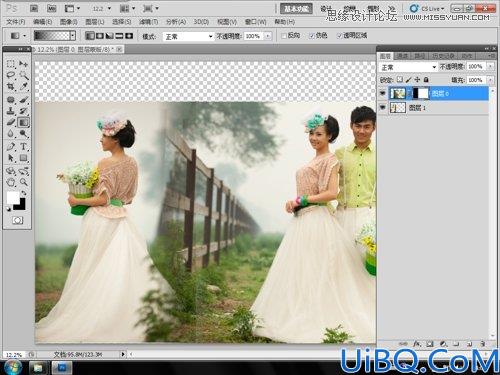Select the Move tool
The width and height of the screenshot is (500, 375).
pos(23,64)
